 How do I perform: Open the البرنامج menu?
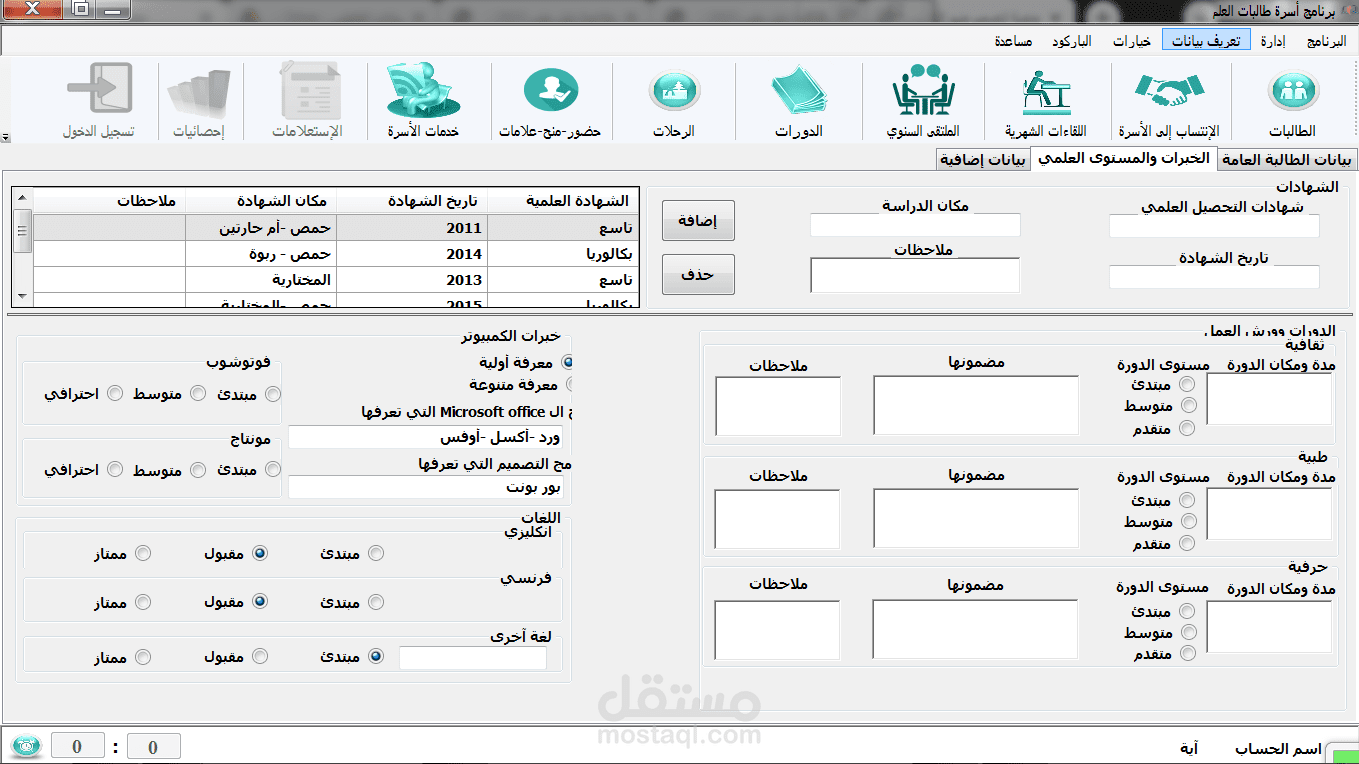click(x=1326, y=41)
